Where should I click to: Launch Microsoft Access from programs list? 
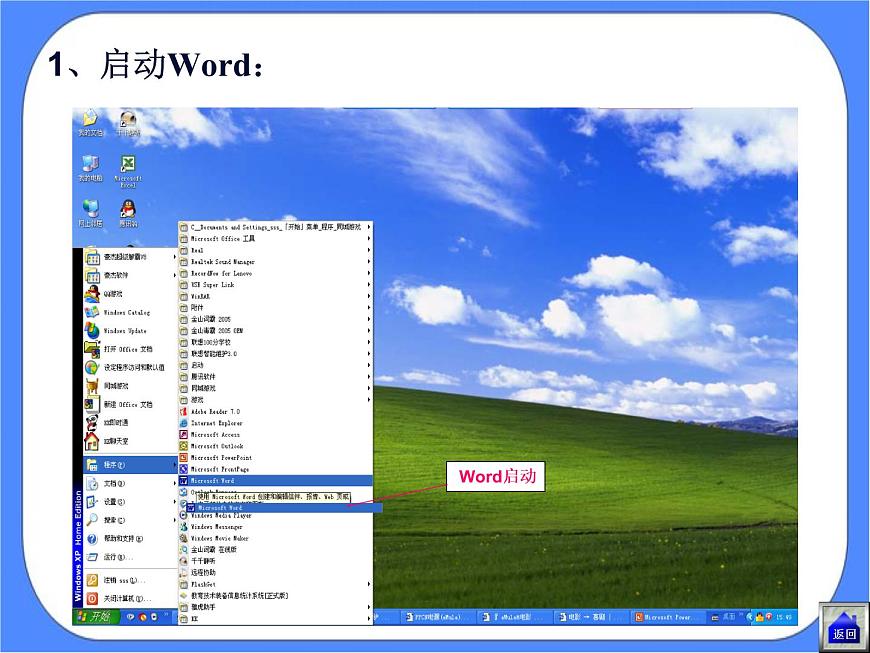(x=275, y=435)
